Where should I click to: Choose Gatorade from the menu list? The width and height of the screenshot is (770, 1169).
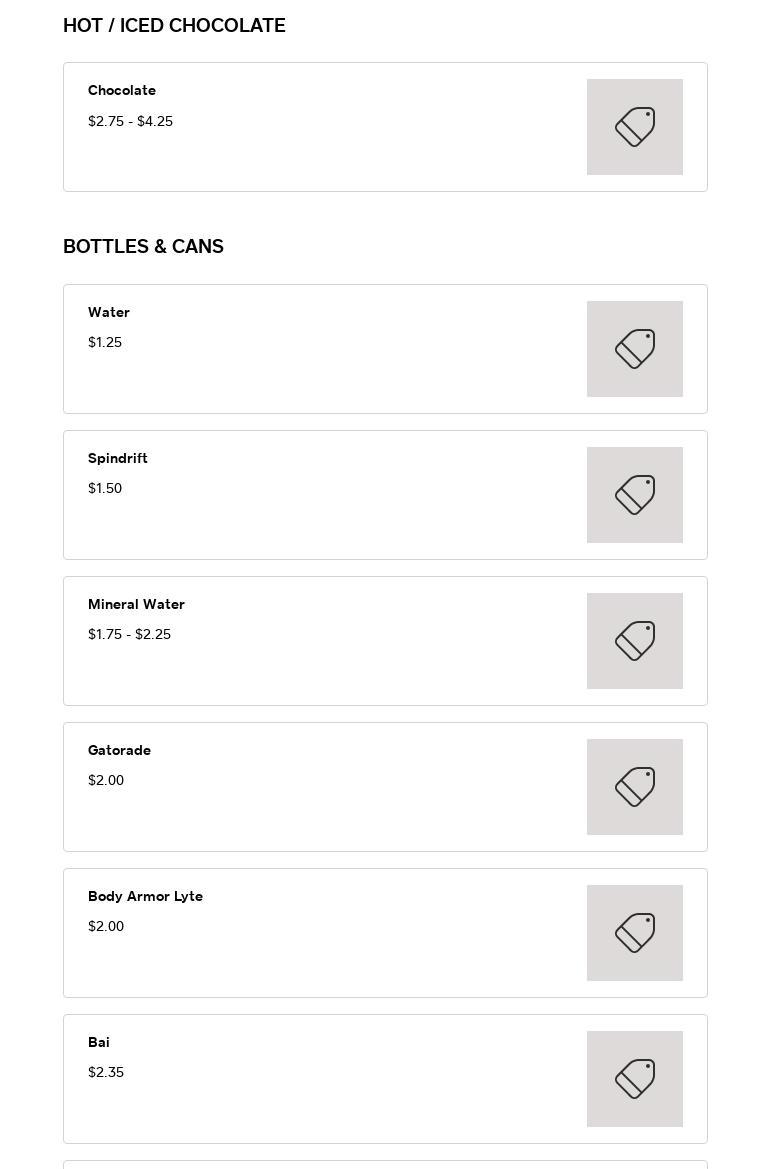(119, 750)
